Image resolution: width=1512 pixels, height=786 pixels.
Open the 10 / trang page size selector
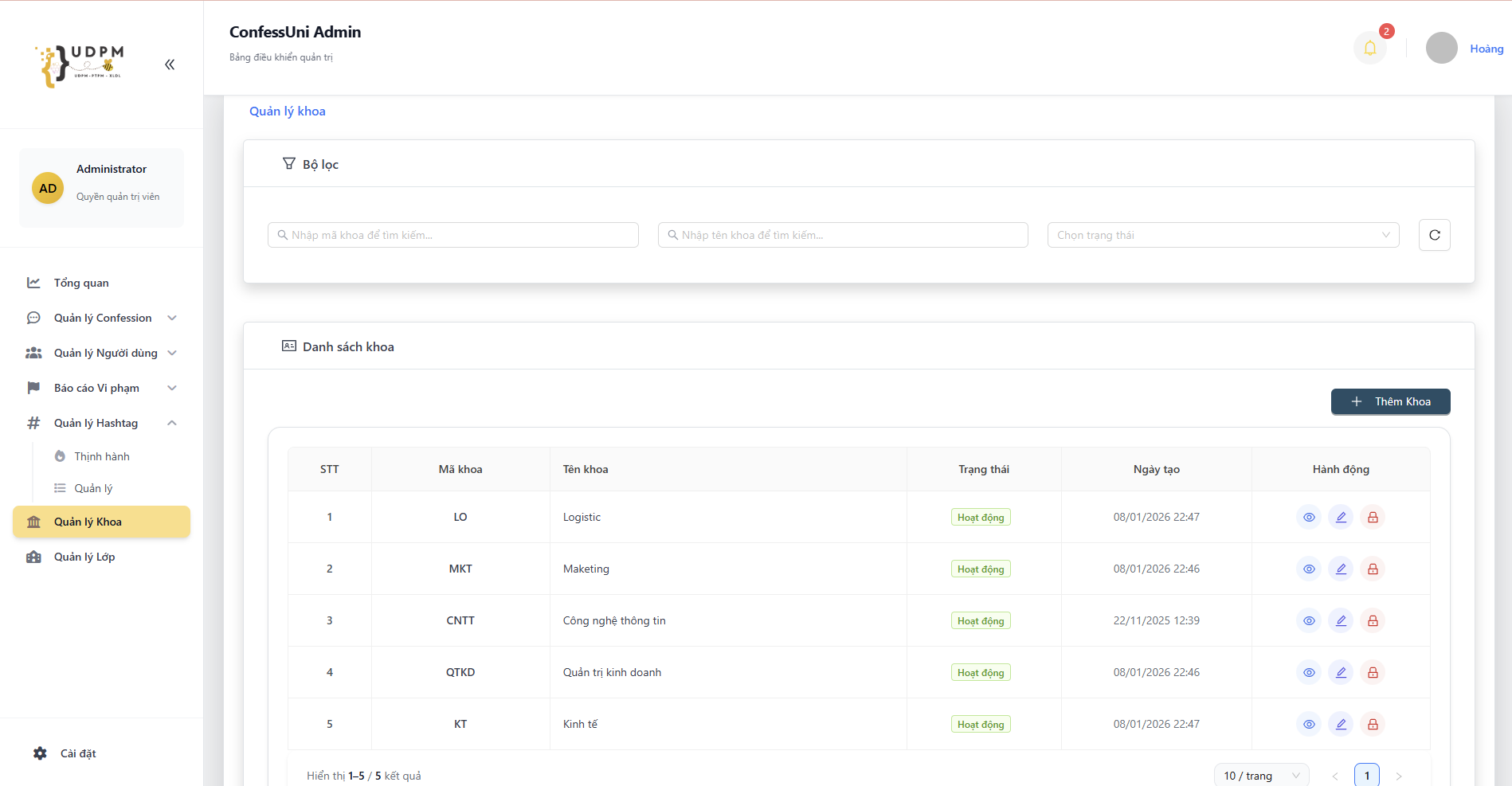point(1261,776)
